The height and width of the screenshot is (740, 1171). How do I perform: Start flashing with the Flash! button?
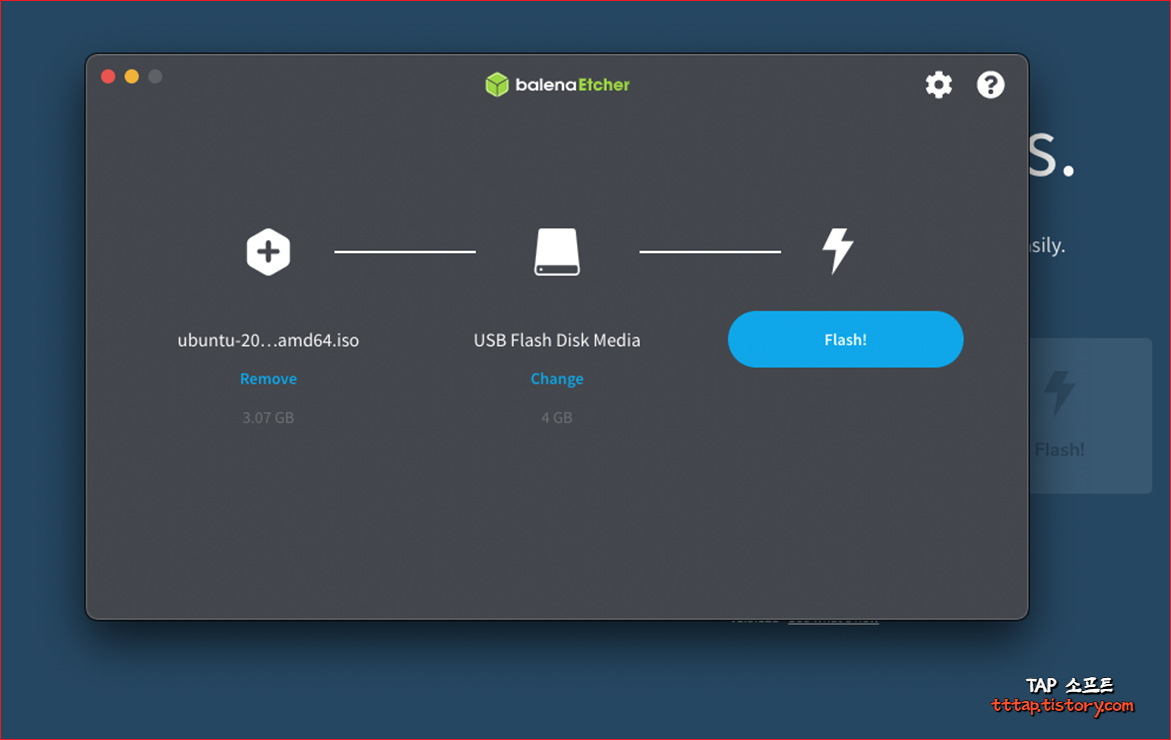tap(845, 339)
